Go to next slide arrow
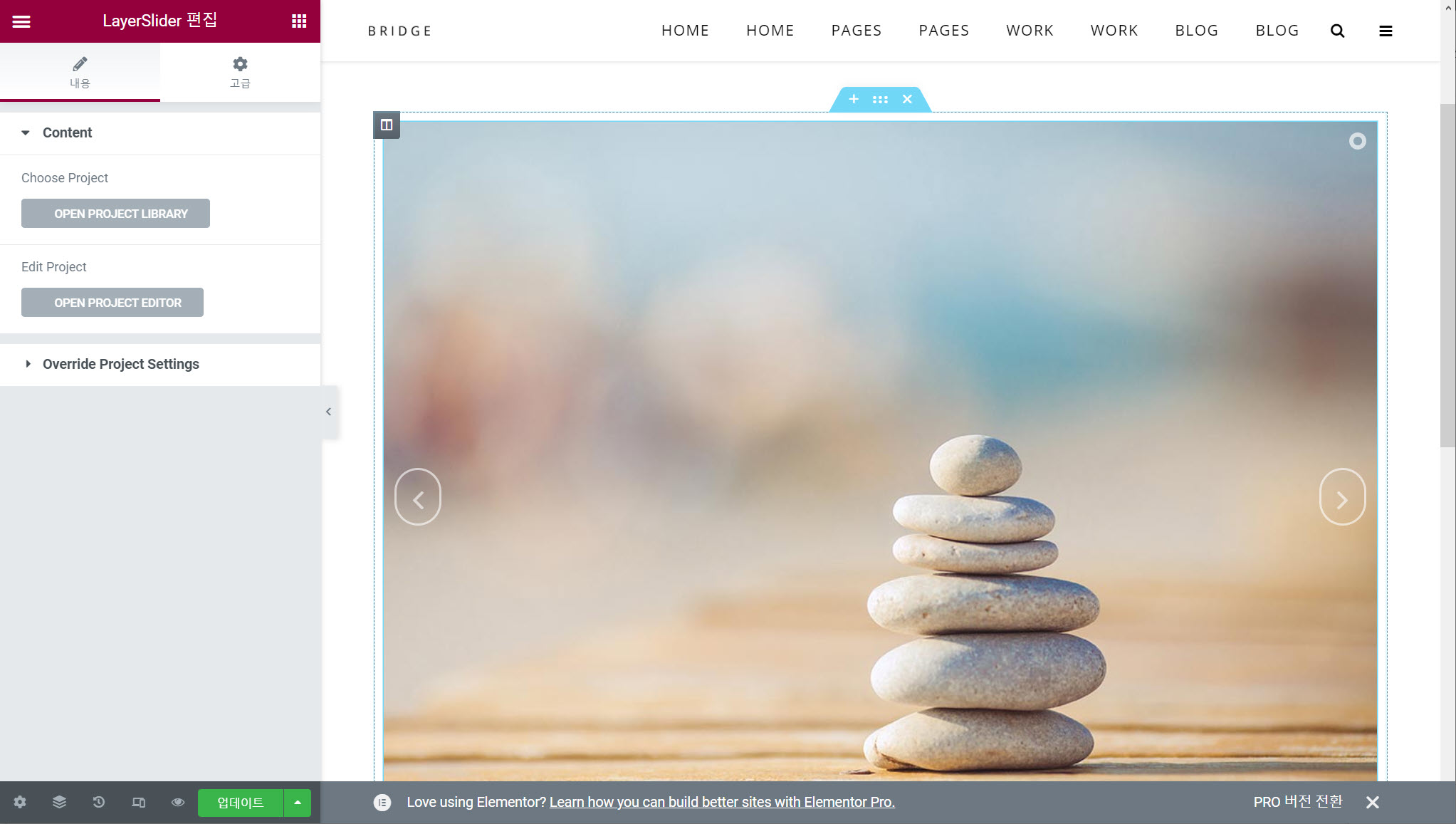1456x824 pixels. pyautogui.click(x=1342, y=497)
